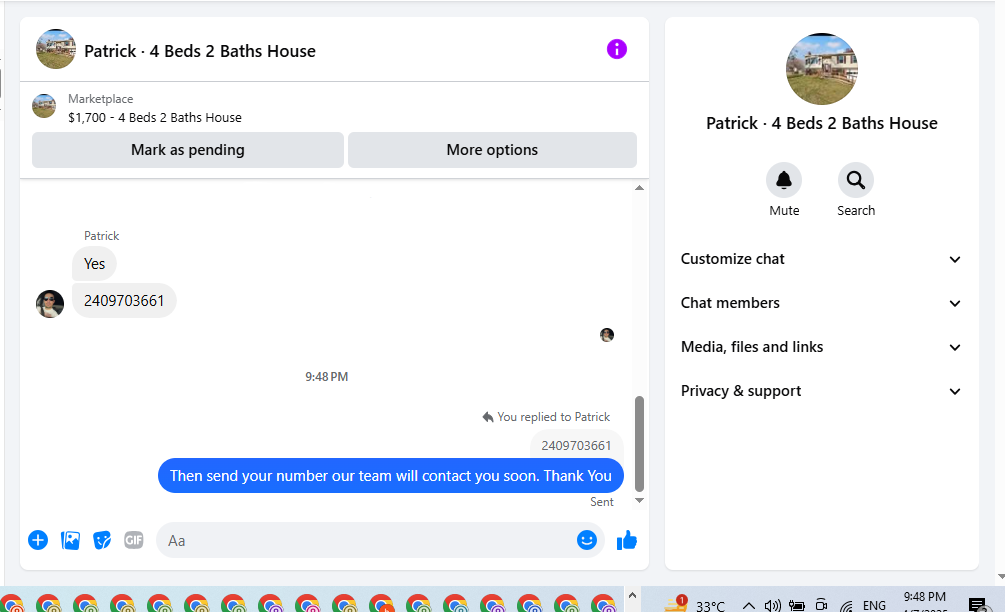This screenshot has height=612, width=1005.
Task: Click the large listing photo in right panel
Action: [x=822, y=69]
